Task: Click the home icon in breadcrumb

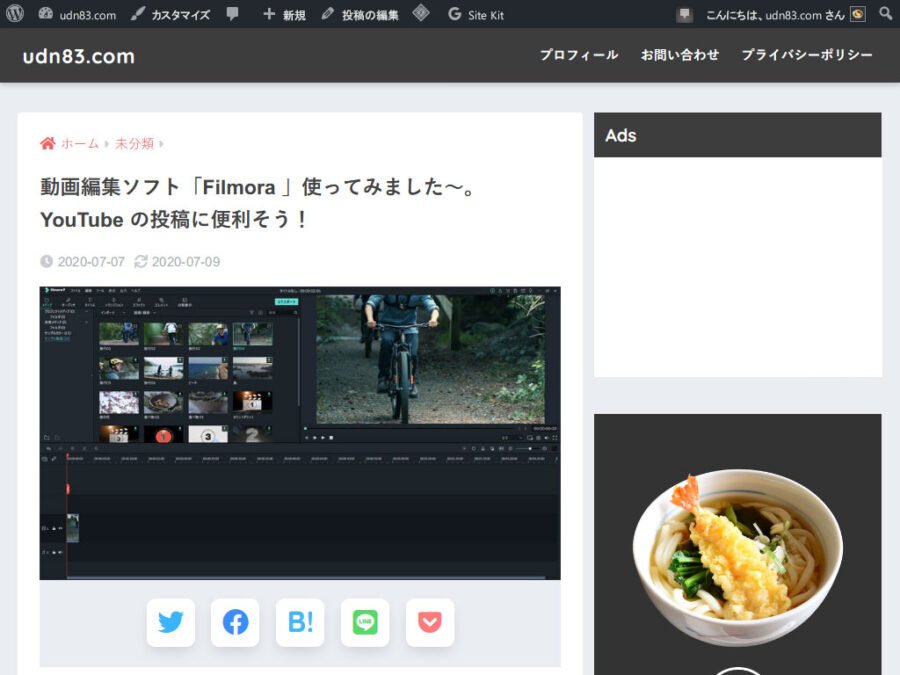Action: click(48, 143)
